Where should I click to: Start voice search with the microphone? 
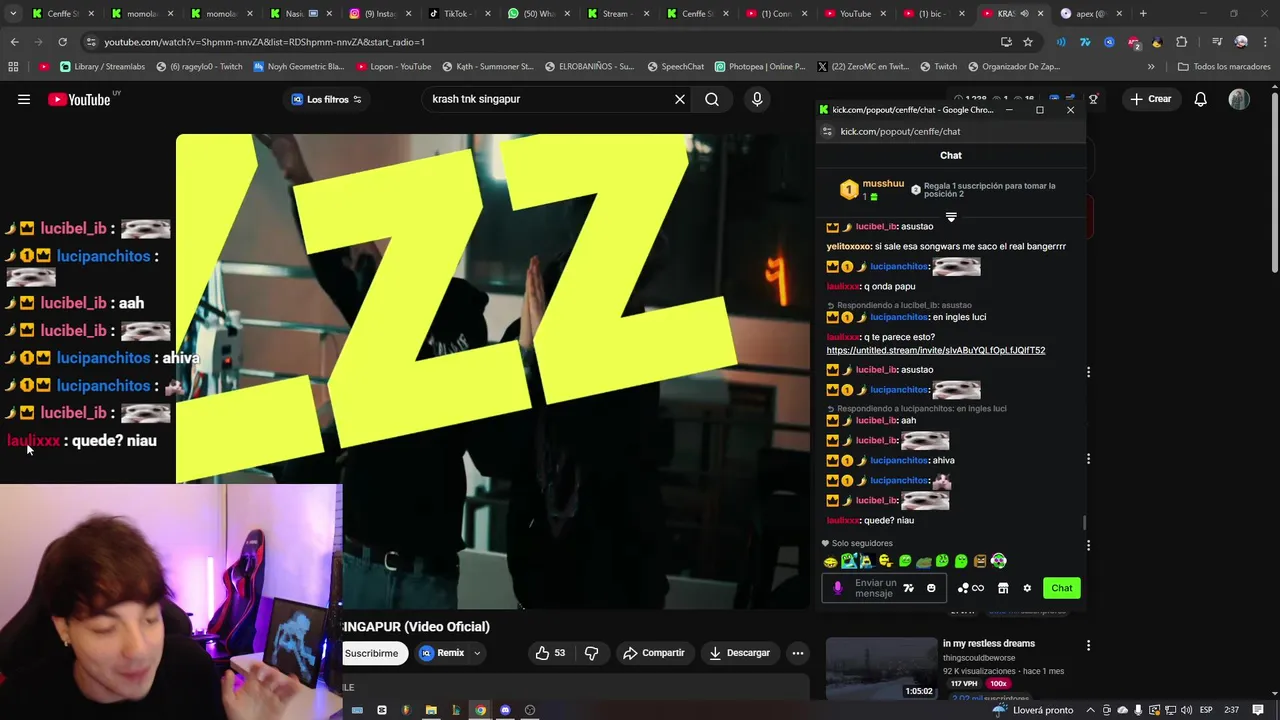pyautogui.click(x=757, y=99)
